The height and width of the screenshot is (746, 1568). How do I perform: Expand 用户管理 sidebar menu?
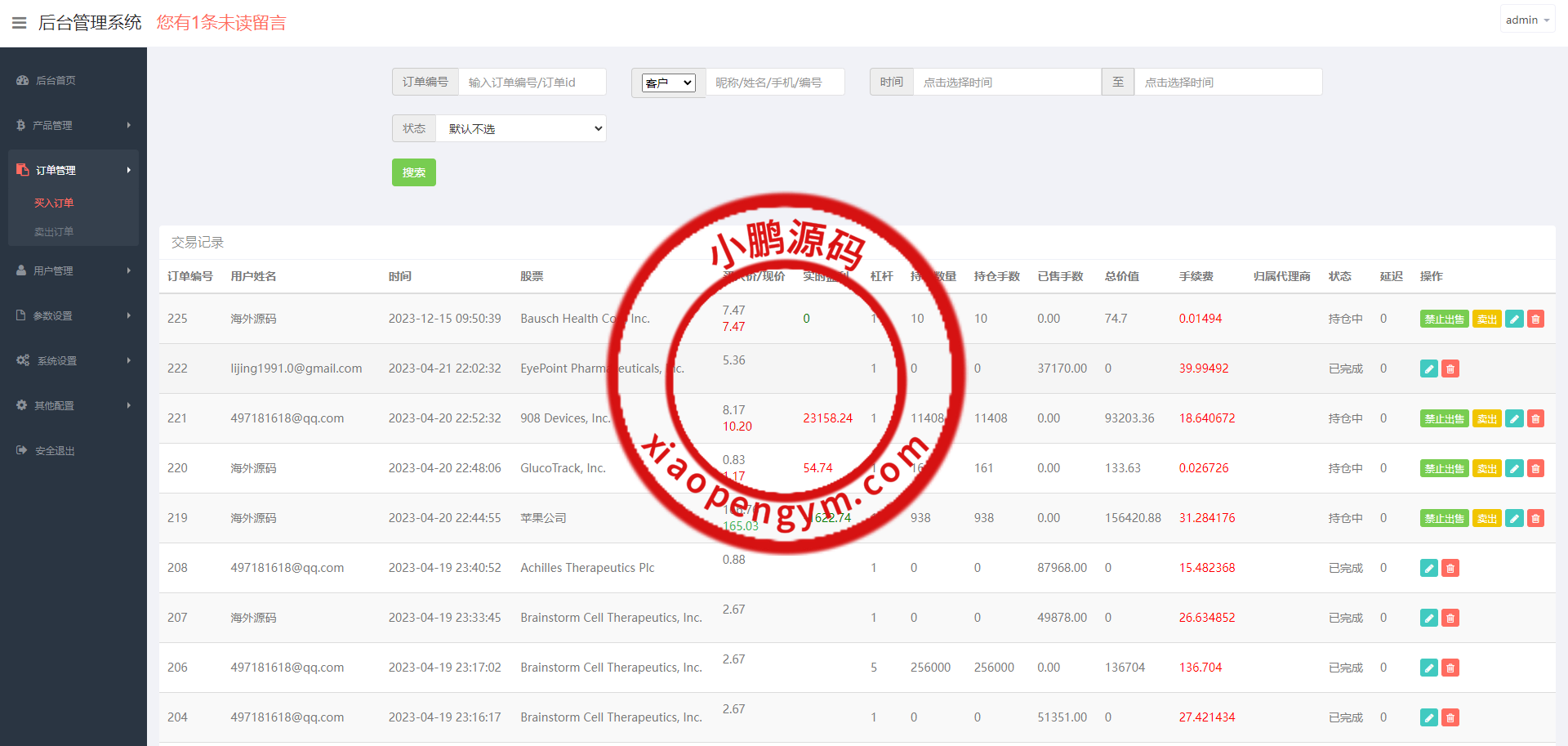(73, 270)
